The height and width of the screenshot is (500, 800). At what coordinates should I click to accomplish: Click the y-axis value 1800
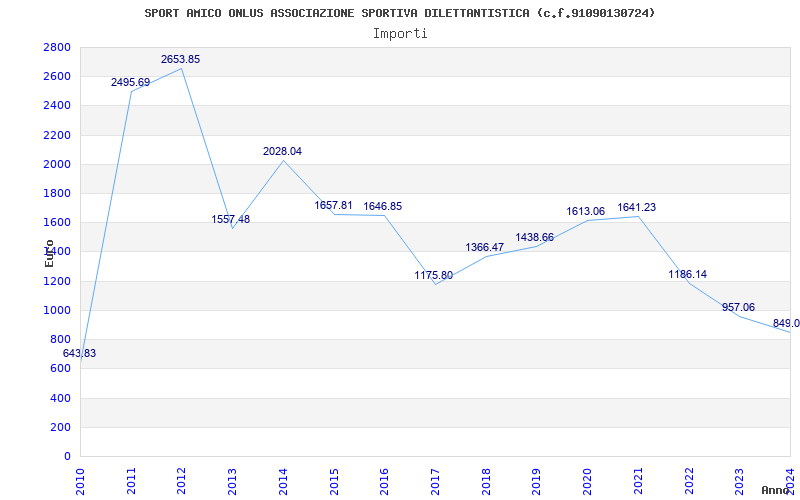click(x=57, y=193)
